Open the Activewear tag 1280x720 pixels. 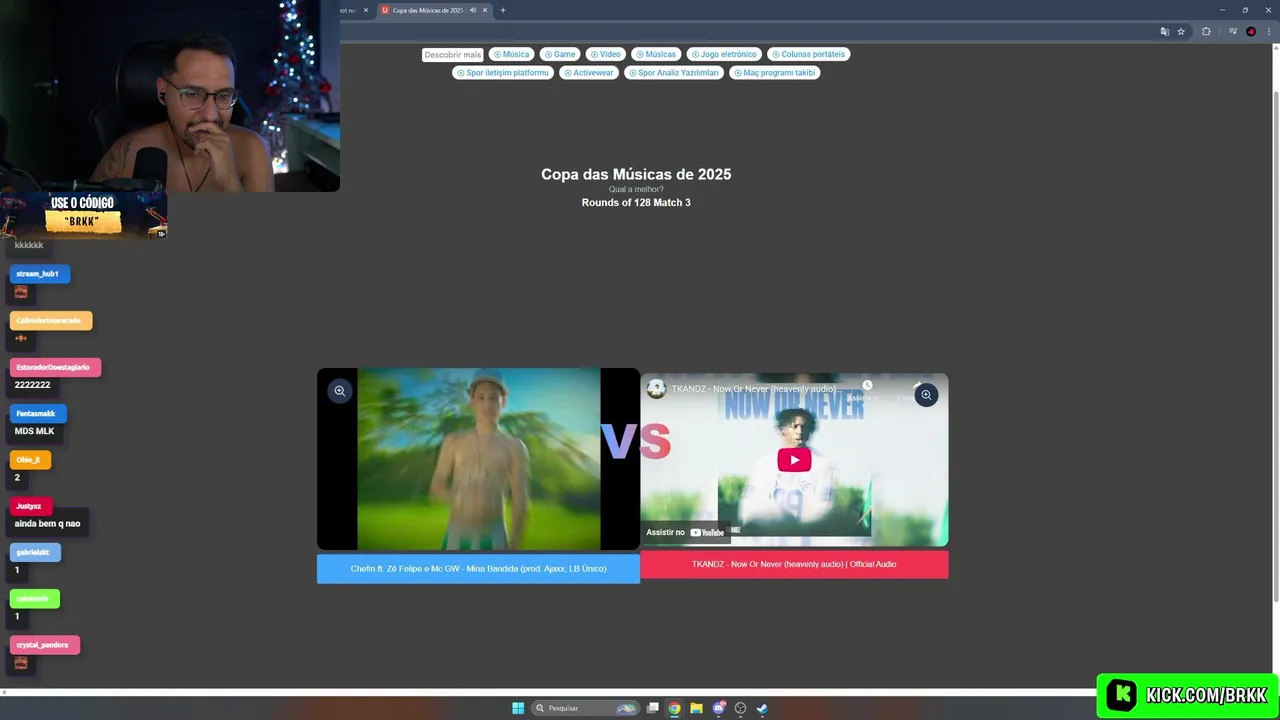[588, 73]
